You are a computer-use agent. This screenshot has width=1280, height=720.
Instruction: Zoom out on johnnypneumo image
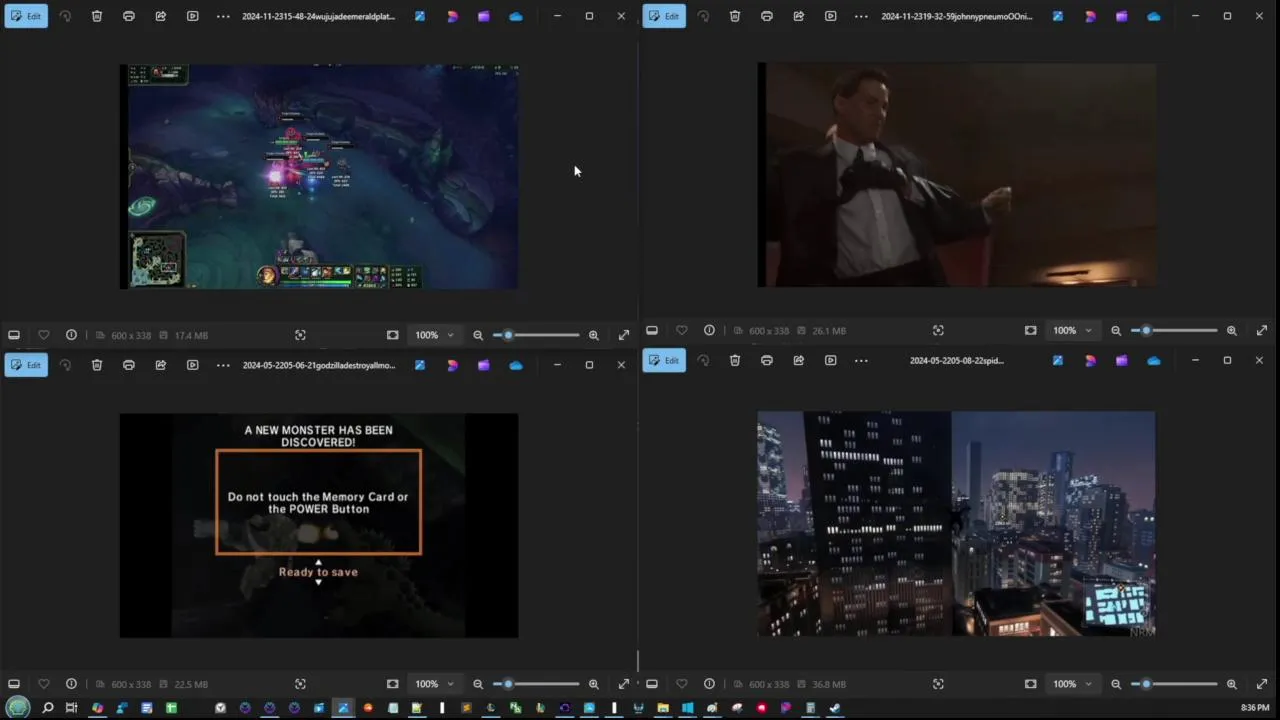[1116, 330]
